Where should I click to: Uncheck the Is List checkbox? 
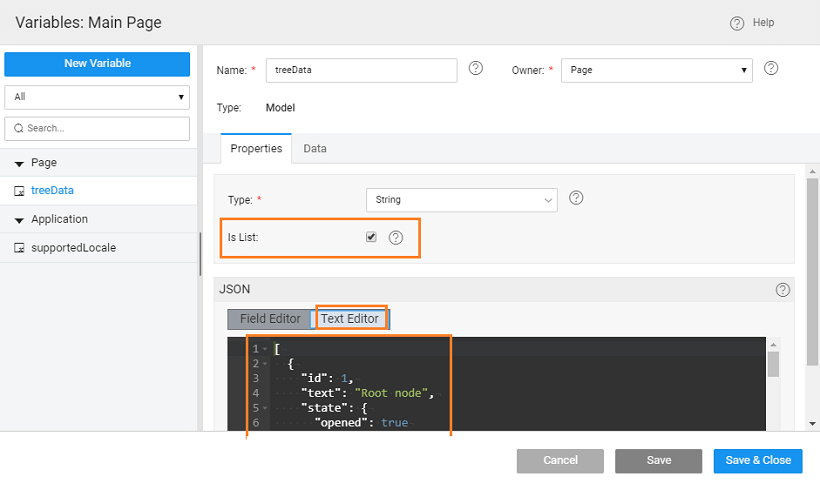(371, 237)
